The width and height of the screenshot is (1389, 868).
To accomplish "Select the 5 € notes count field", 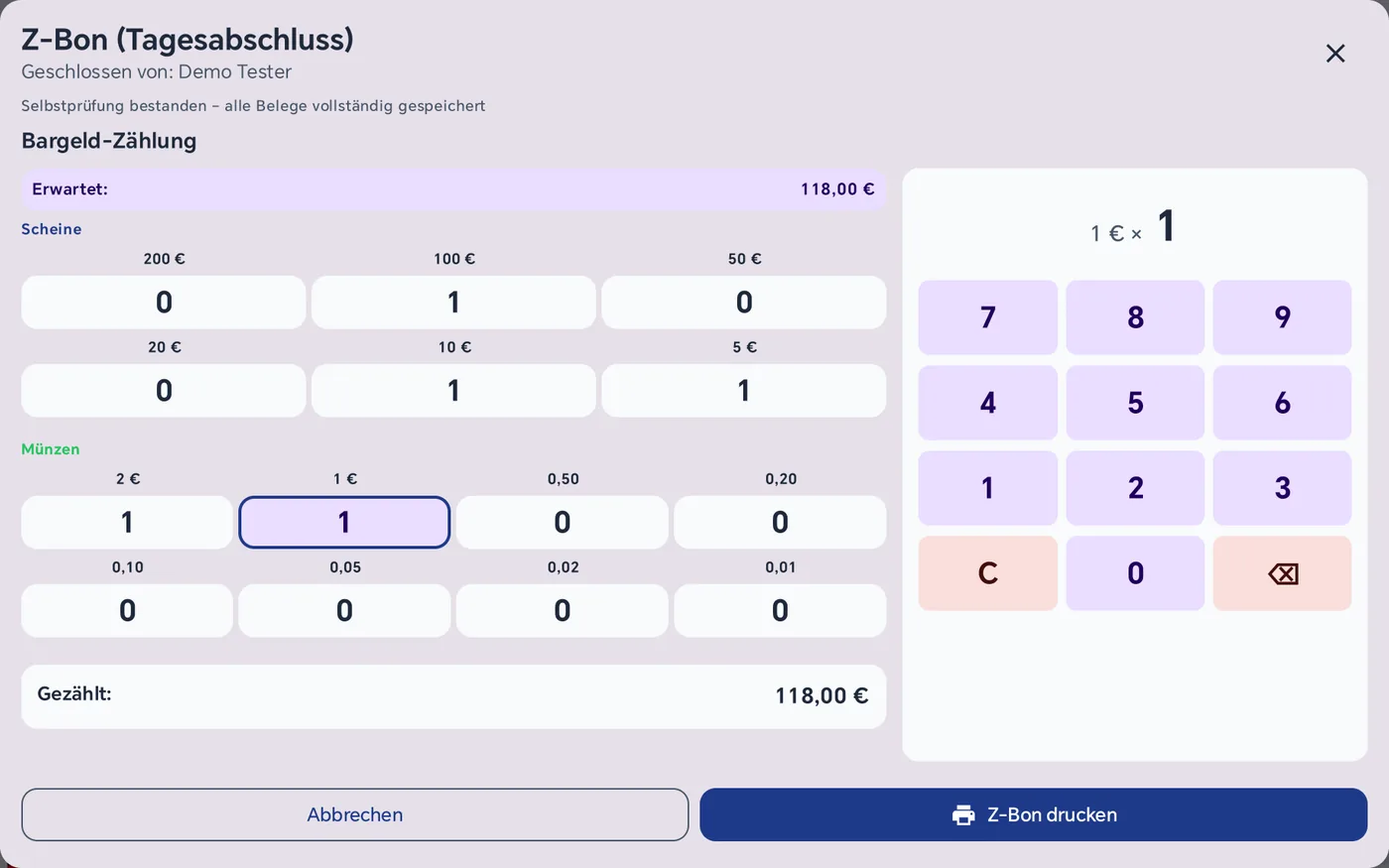I will (x=744, y=391).
